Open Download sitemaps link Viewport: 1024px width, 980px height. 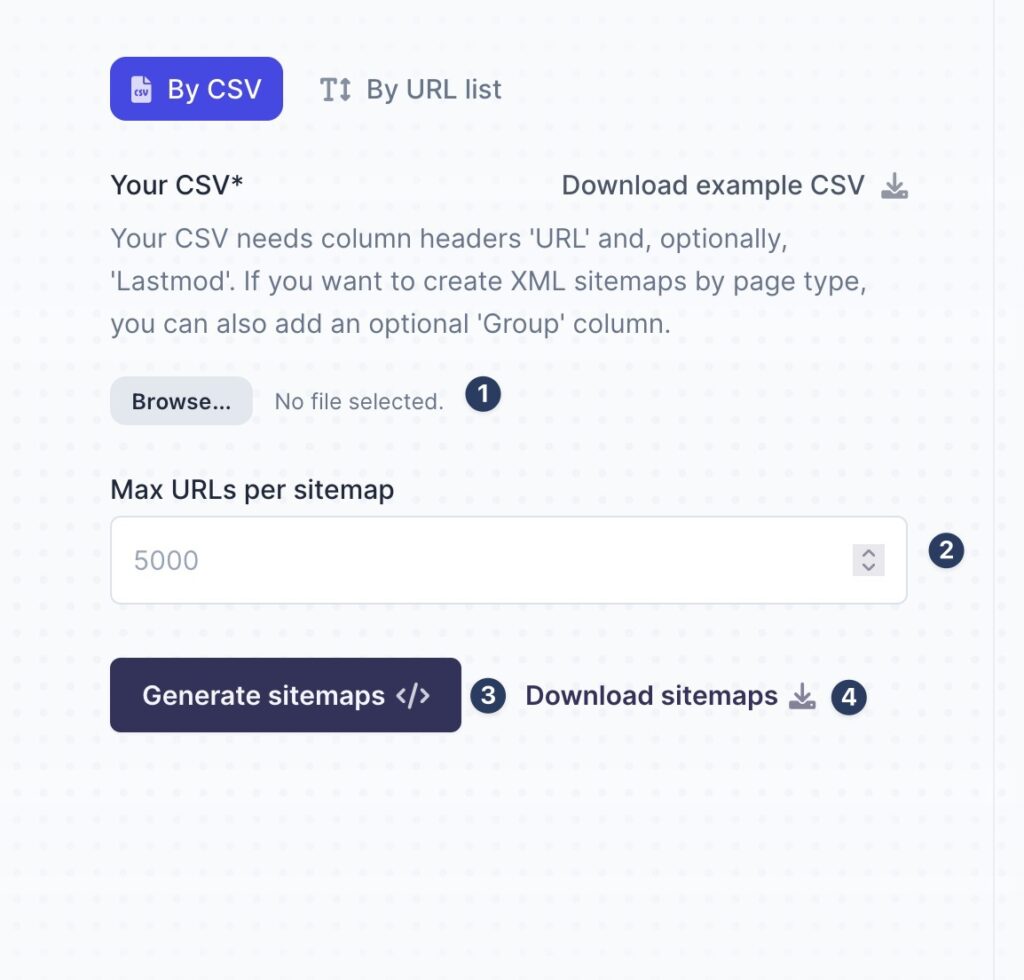click(x=650, y=696)
